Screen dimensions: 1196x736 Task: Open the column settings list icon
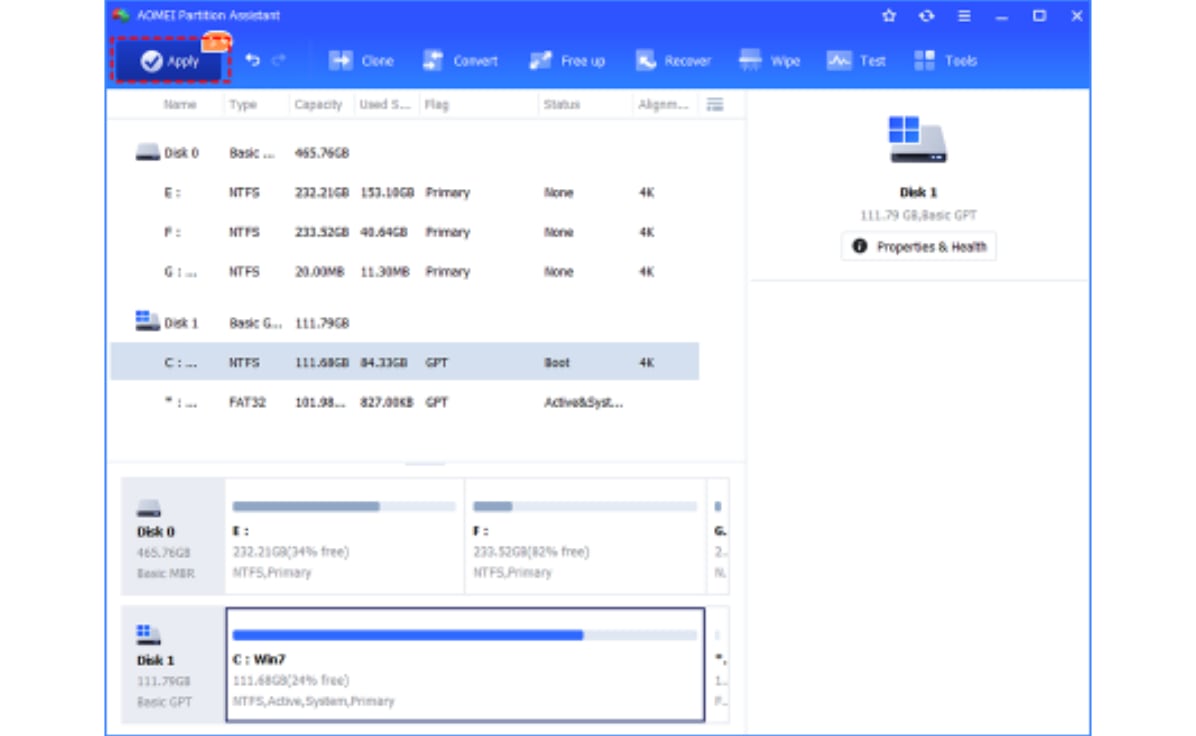tap(715, 104)
